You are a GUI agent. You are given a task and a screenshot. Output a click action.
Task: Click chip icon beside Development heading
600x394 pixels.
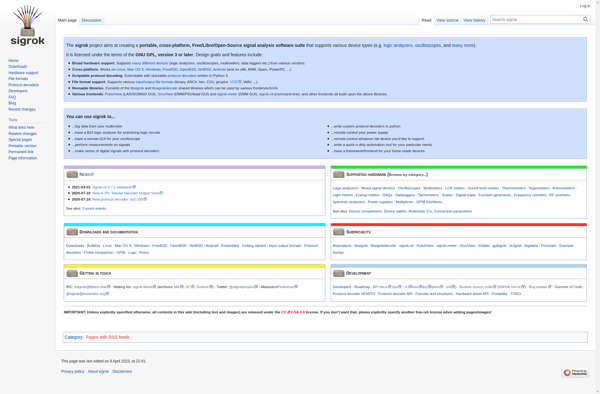(339, 273)
